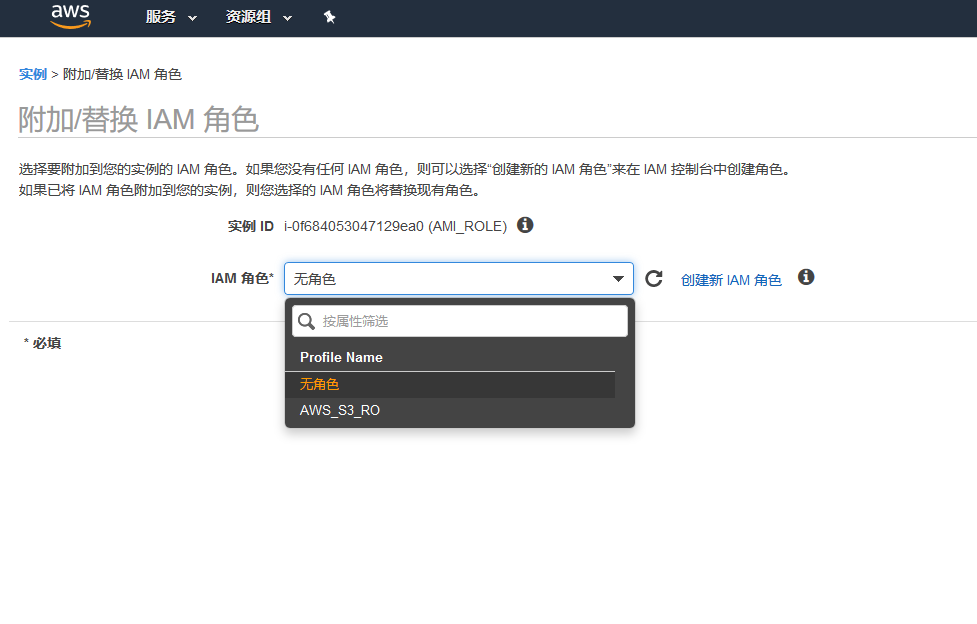Open the 创建新 IAM 角色 link

(731, 280)
